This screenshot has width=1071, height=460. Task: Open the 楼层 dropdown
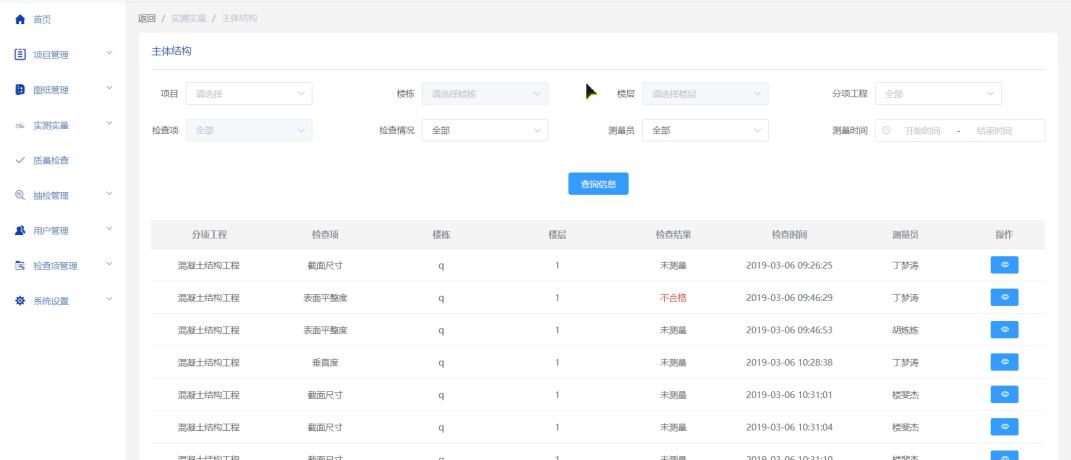[705, 94]
